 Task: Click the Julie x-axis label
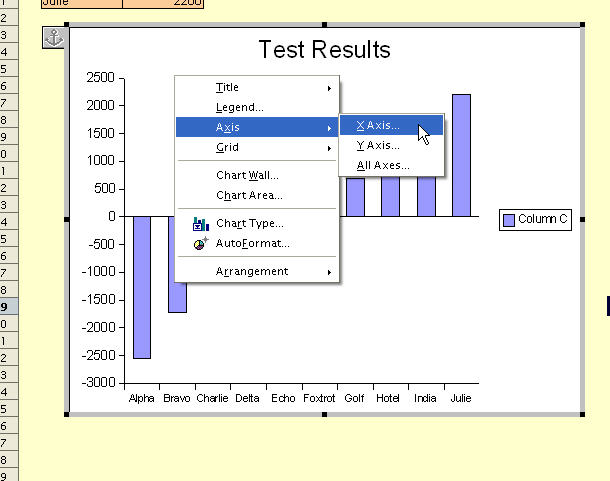click(x=461, y=398)
